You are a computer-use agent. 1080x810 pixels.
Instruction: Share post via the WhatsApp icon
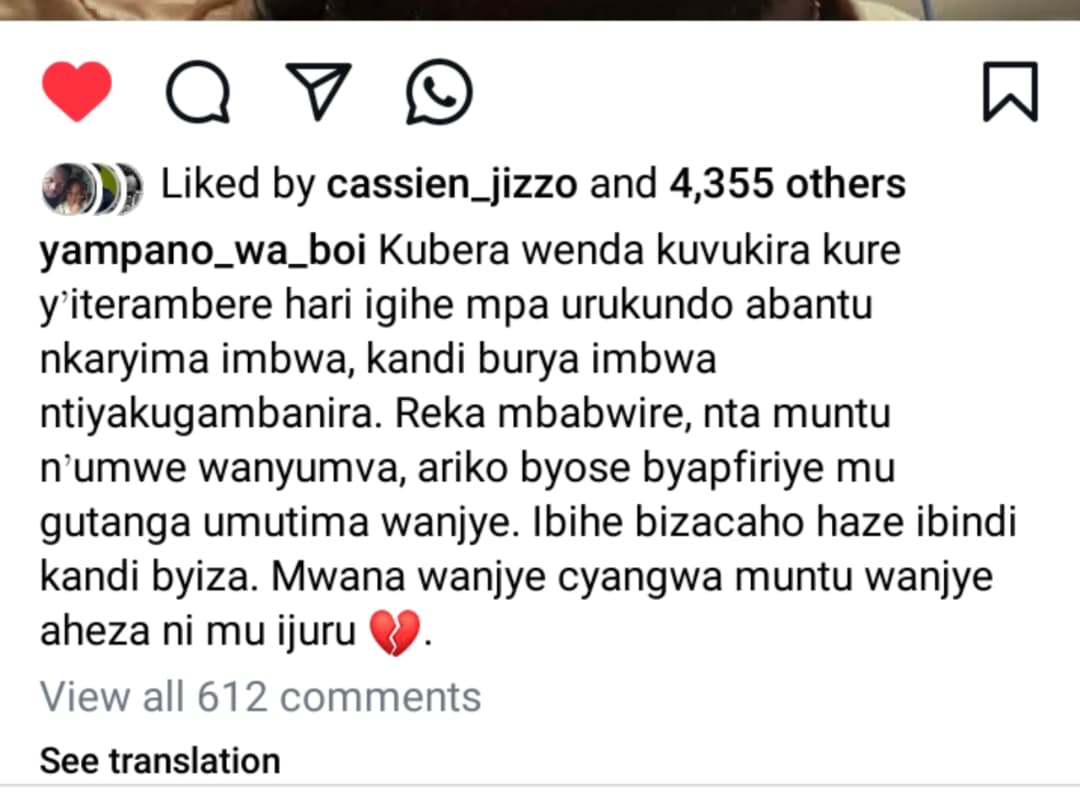click(439, 92)
